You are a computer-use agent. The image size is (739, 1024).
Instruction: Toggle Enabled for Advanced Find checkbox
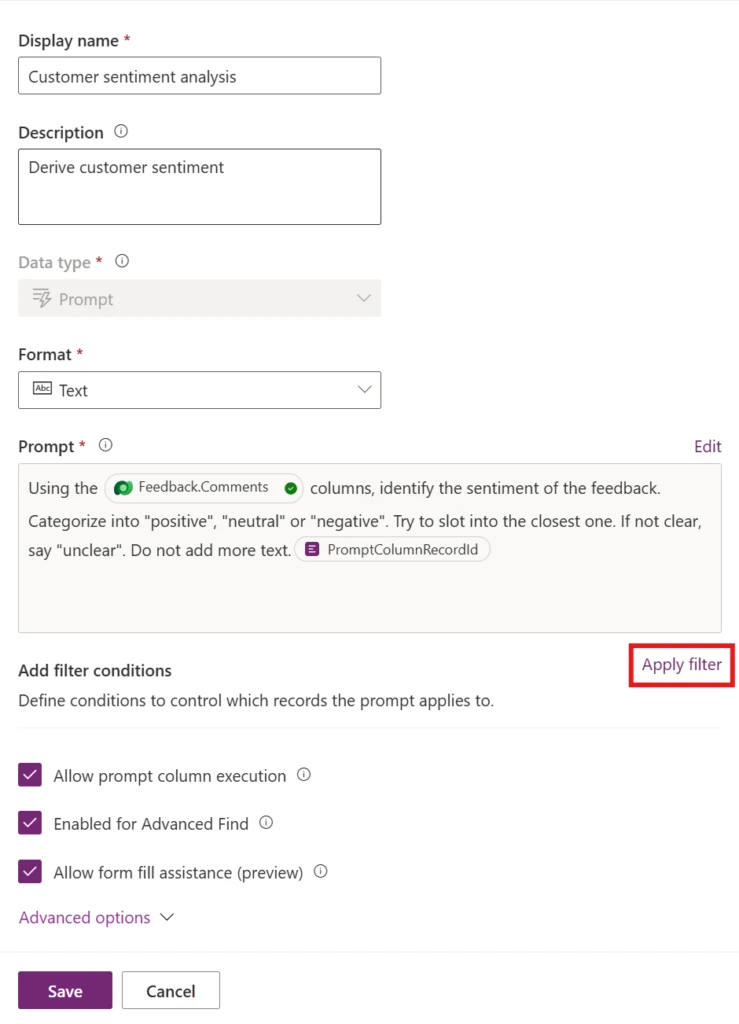click(30, 823)
